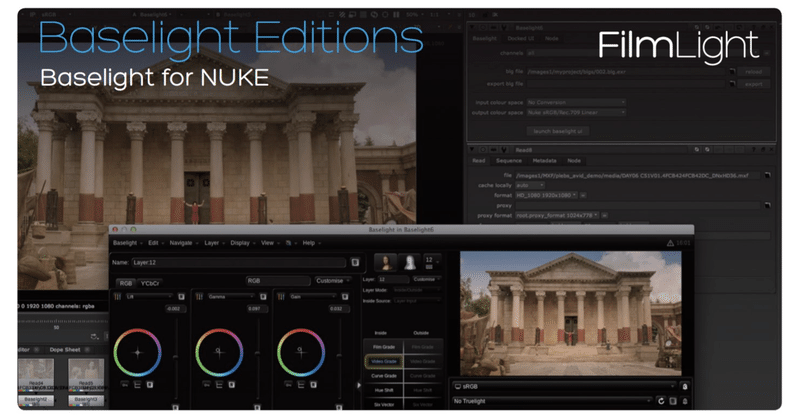Click the reset icon below the Gain wheel
The width and height of the screenshot is (800, 419).
(313, 385)
